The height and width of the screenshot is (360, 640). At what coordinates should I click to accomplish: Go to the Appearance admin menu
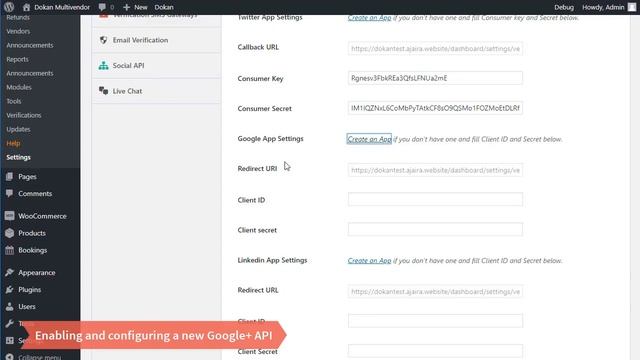(37, 273)
